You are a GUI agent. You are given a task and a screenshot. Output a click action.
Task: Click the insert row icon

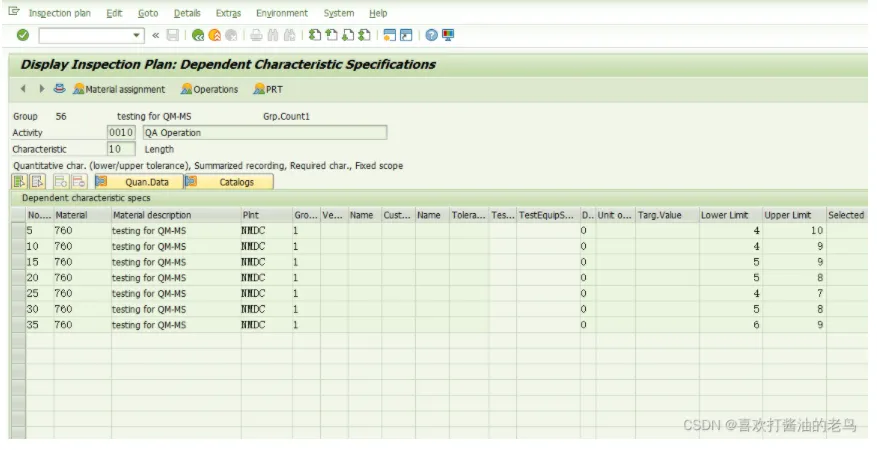pyautogui.click(x=61, y=182)
